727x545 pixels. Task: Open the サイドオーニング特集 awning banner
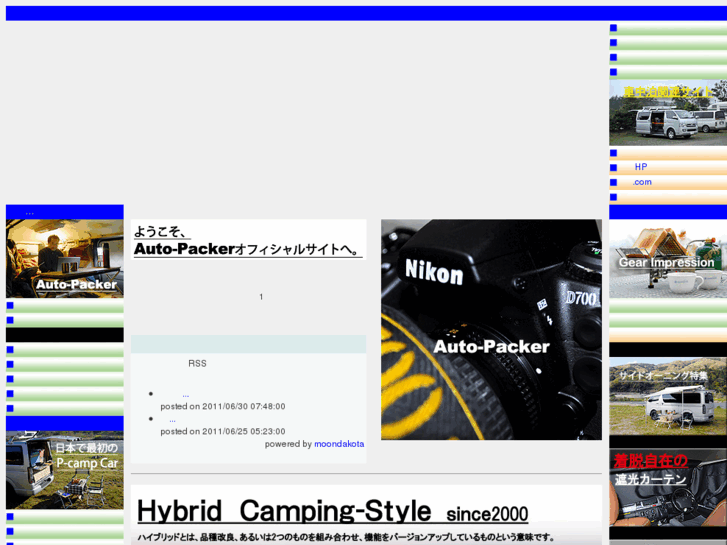[x=668, y=396]
